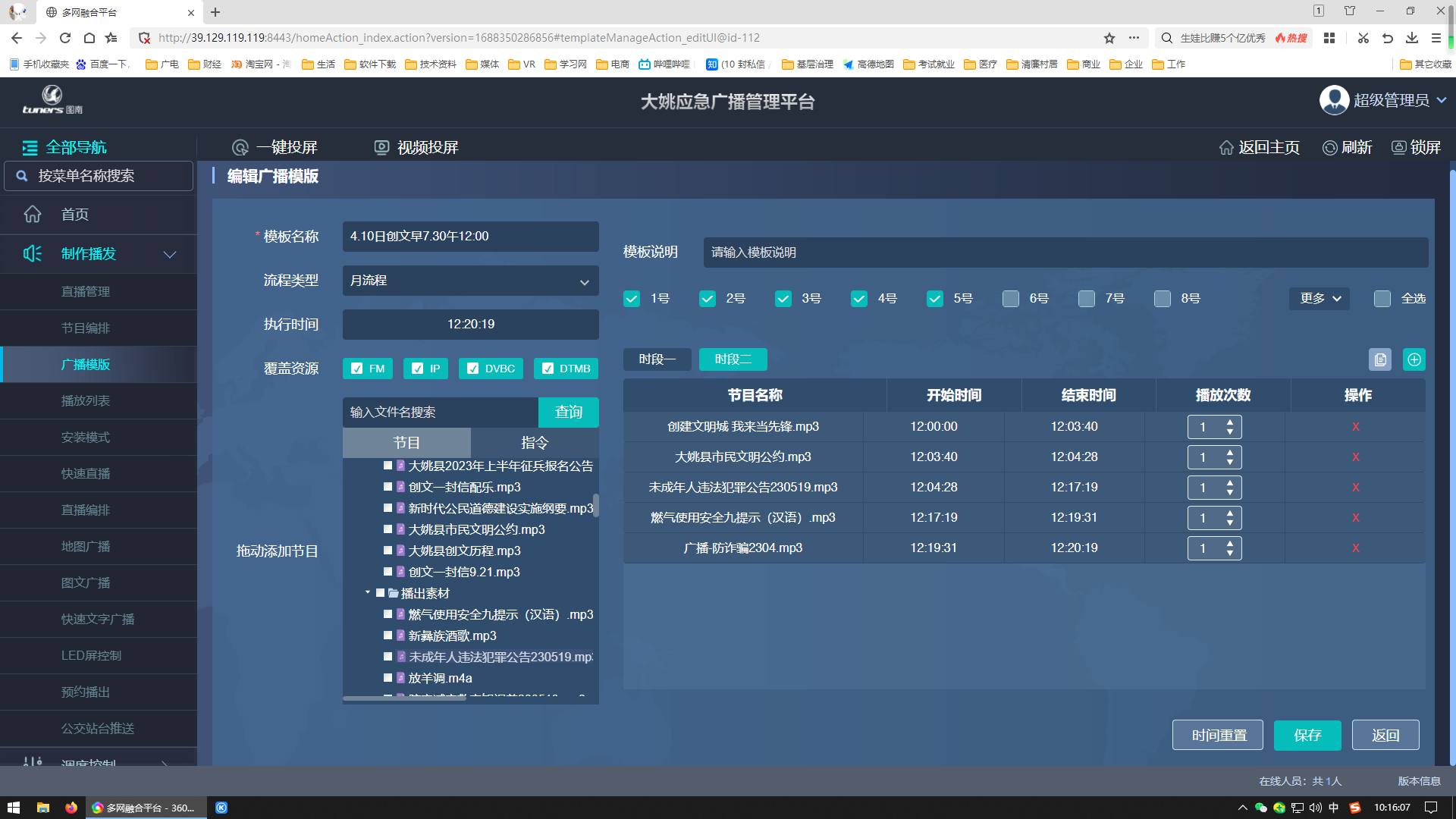The height and width of the screenshot is (819, 1456).
Task: Click the 保存 button
Action: (1307, 735)
